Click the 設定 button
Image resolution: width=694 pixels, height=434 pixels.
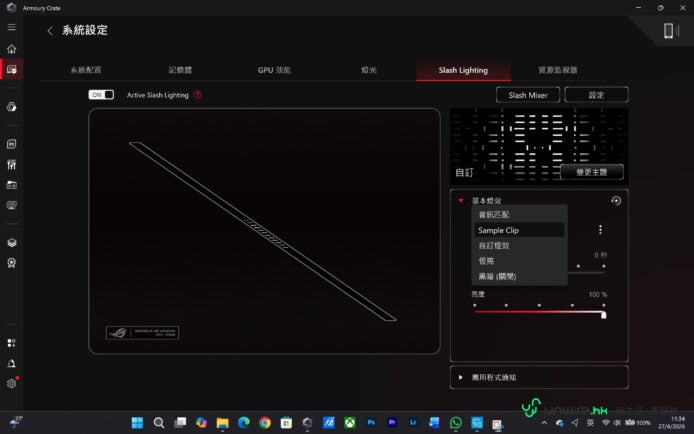coord(596,95)
